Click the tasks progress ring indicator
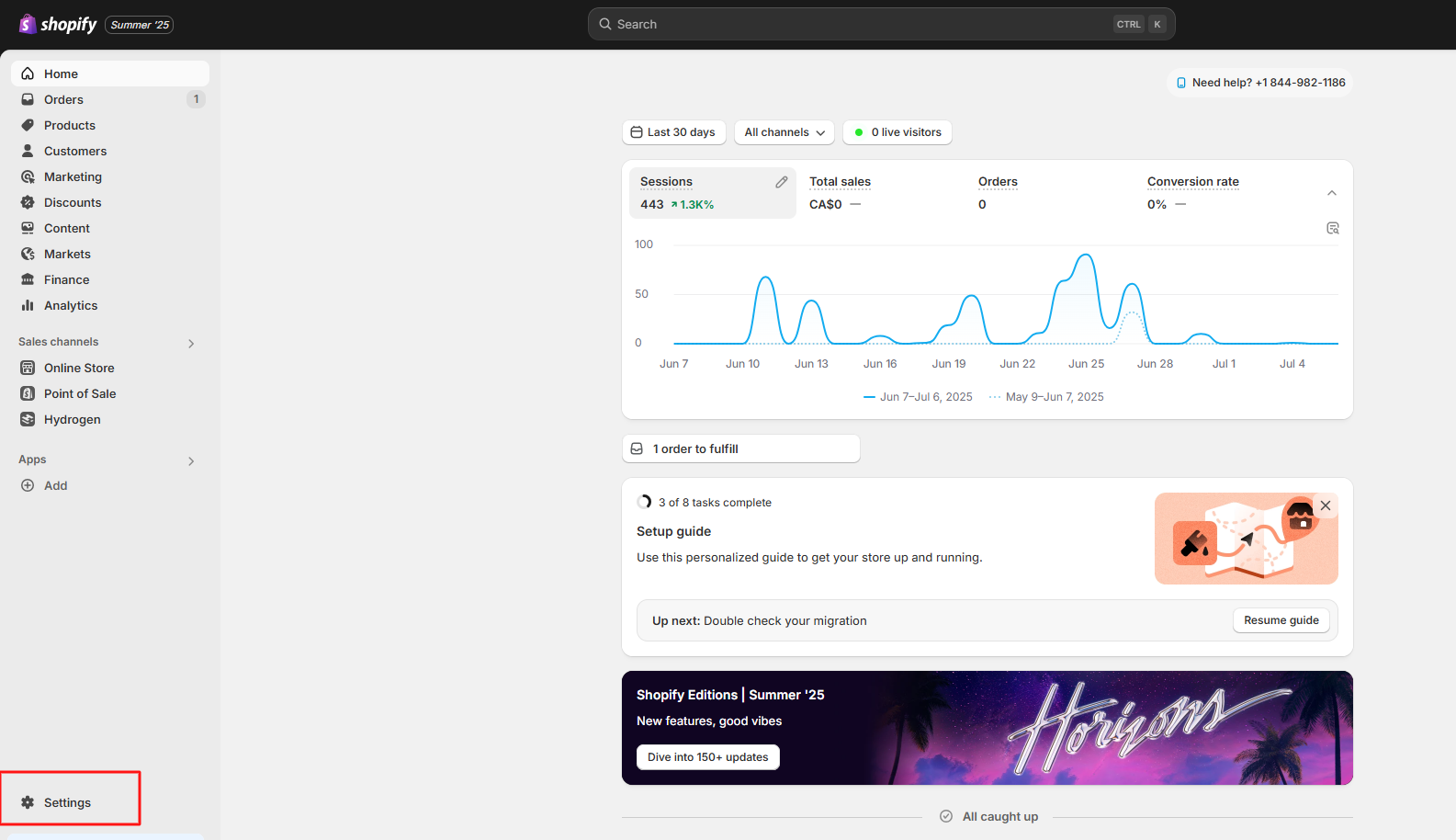This screenshot has width=1456, height=840. click(644, 502)
